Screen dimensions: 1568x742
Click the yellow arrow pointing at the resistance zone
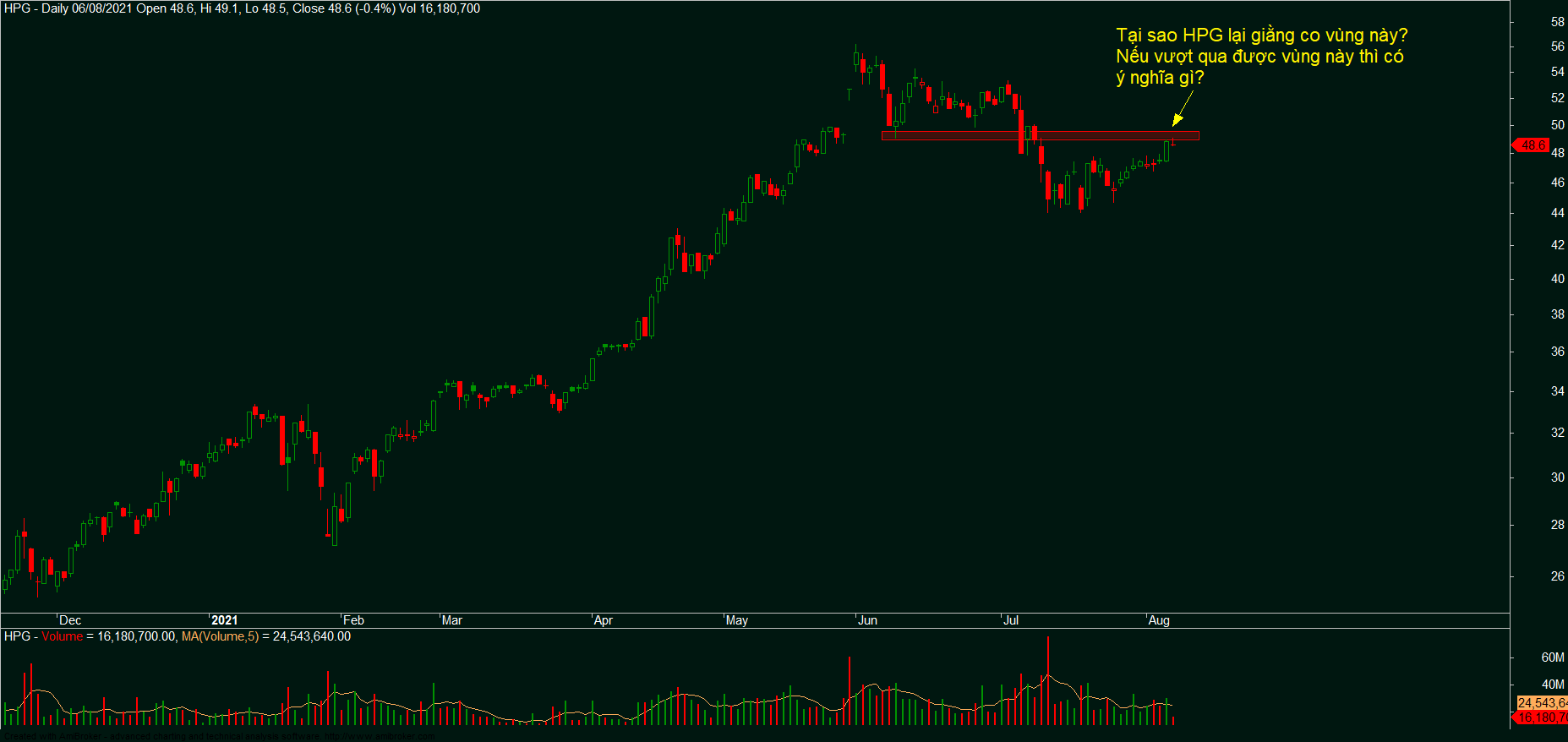(1183, 109)
